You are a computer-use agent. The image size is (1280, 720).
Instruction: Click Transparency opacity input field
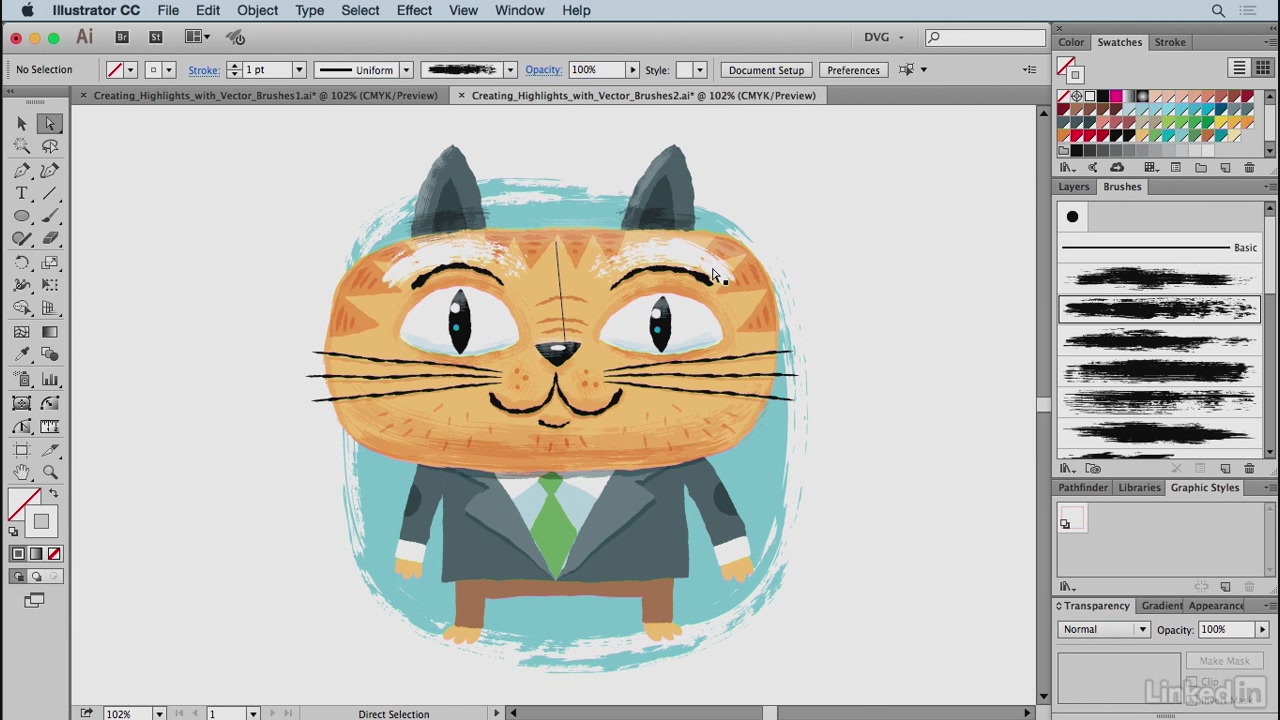coord(1227,629)
